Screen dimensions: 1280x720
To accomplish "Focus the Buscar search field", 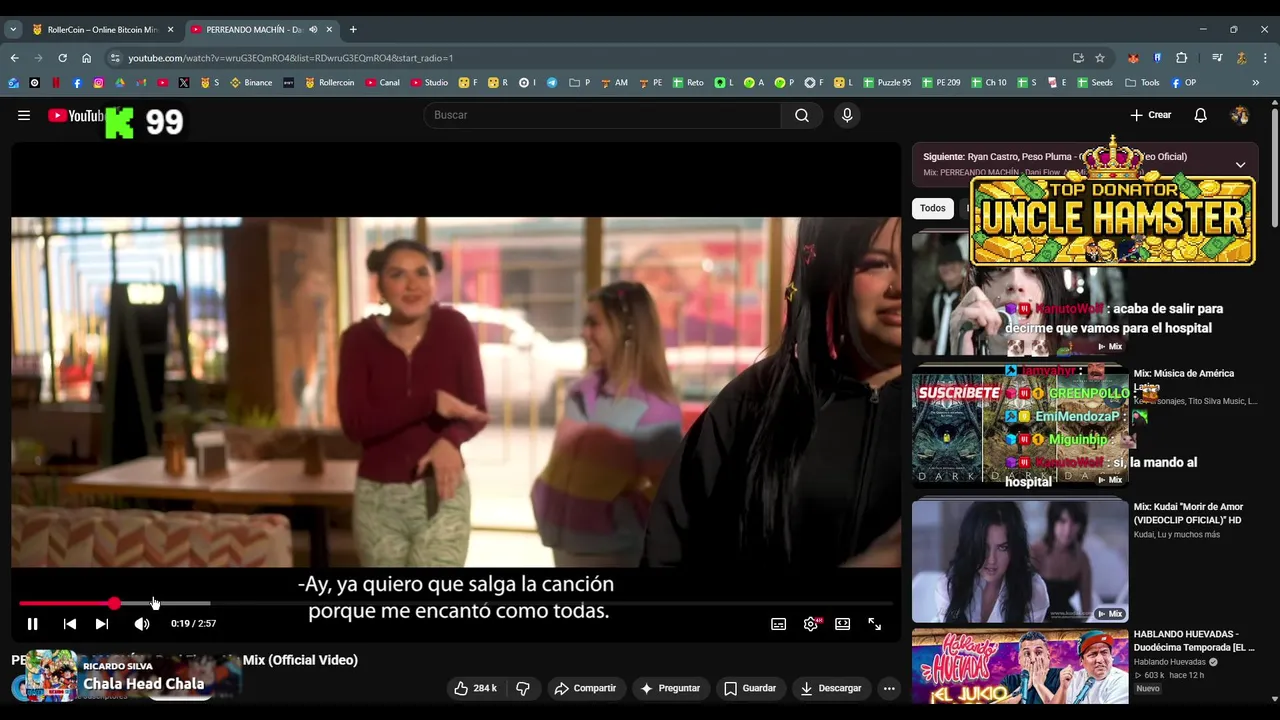I will coord(602,115).
